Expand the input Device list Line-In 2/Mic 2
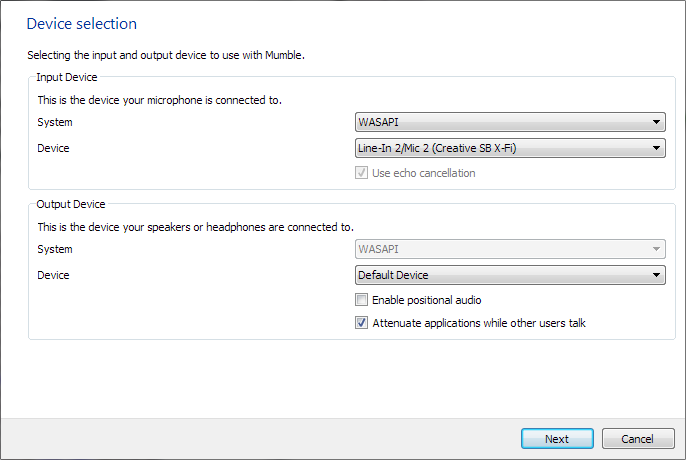Screen dimensions: 686x460 point(510,148)
